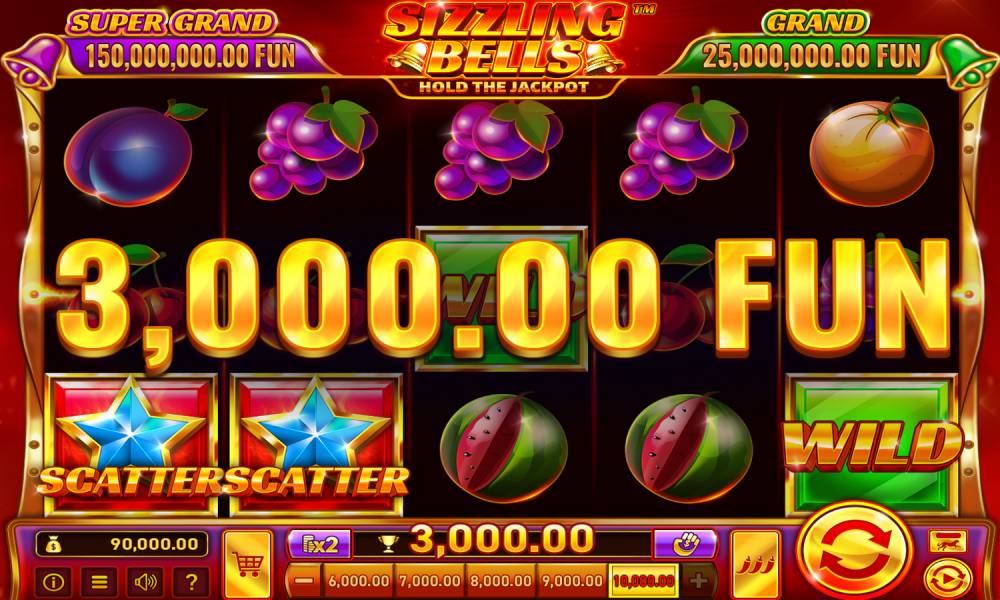Open help with the question mark icon

tap(191, 581)
